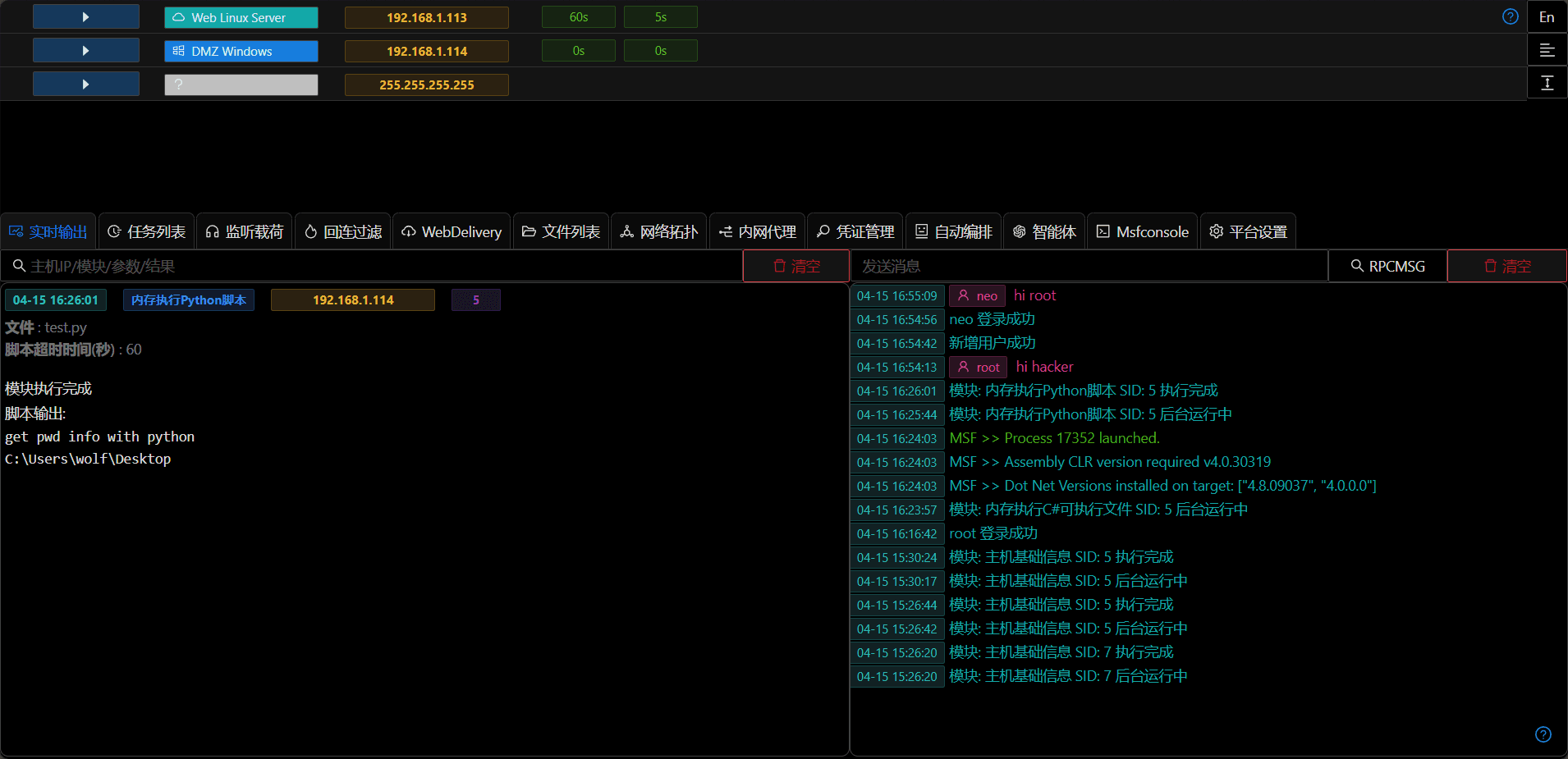Select the '新增用户成功' log entry
1568x759 pixels.
pos(992,343)
